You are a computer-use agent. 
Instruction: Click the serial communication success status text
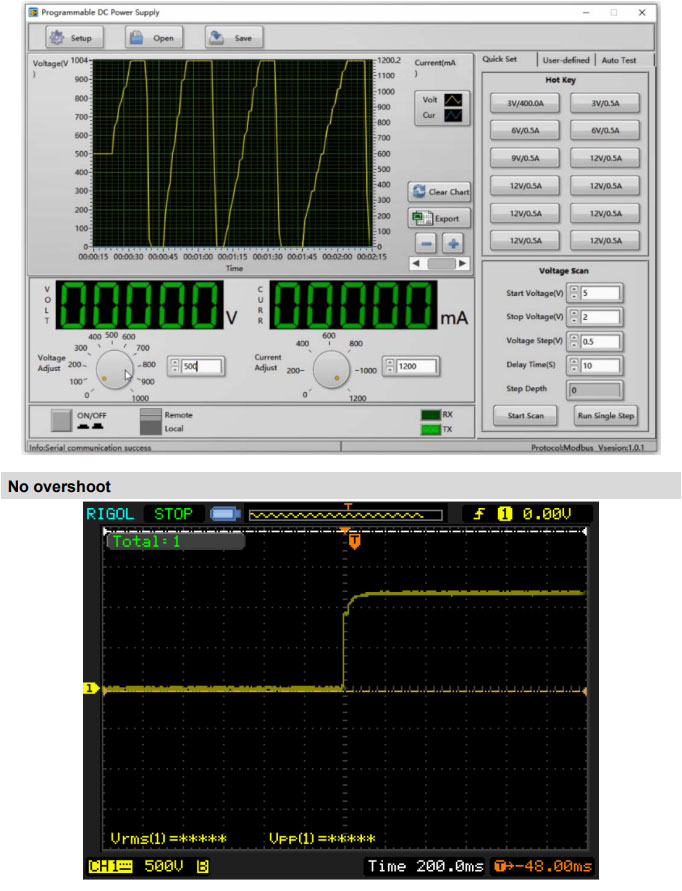(90, 448)
